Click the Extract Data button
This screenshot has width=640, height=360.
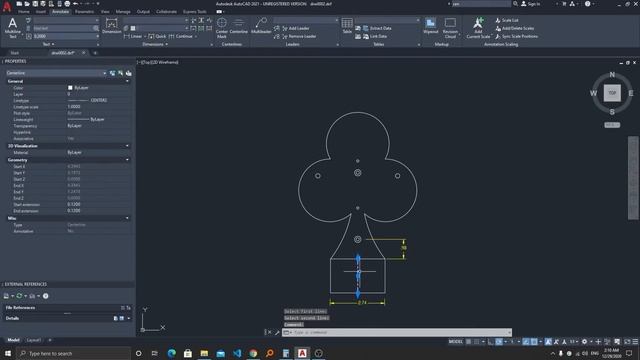pos(377,28)
